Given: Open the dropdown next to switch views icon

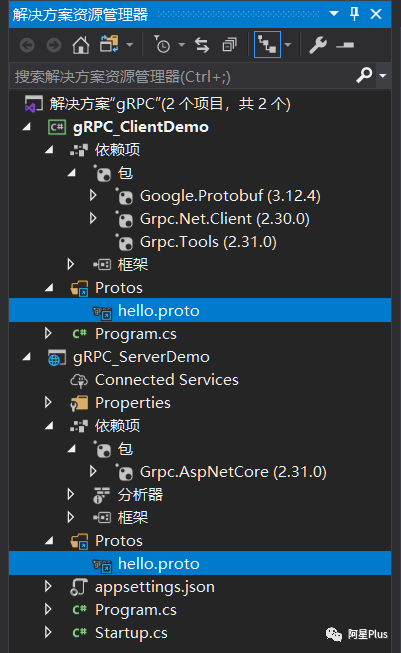Looking at the screenshot, I should point(130,45).
